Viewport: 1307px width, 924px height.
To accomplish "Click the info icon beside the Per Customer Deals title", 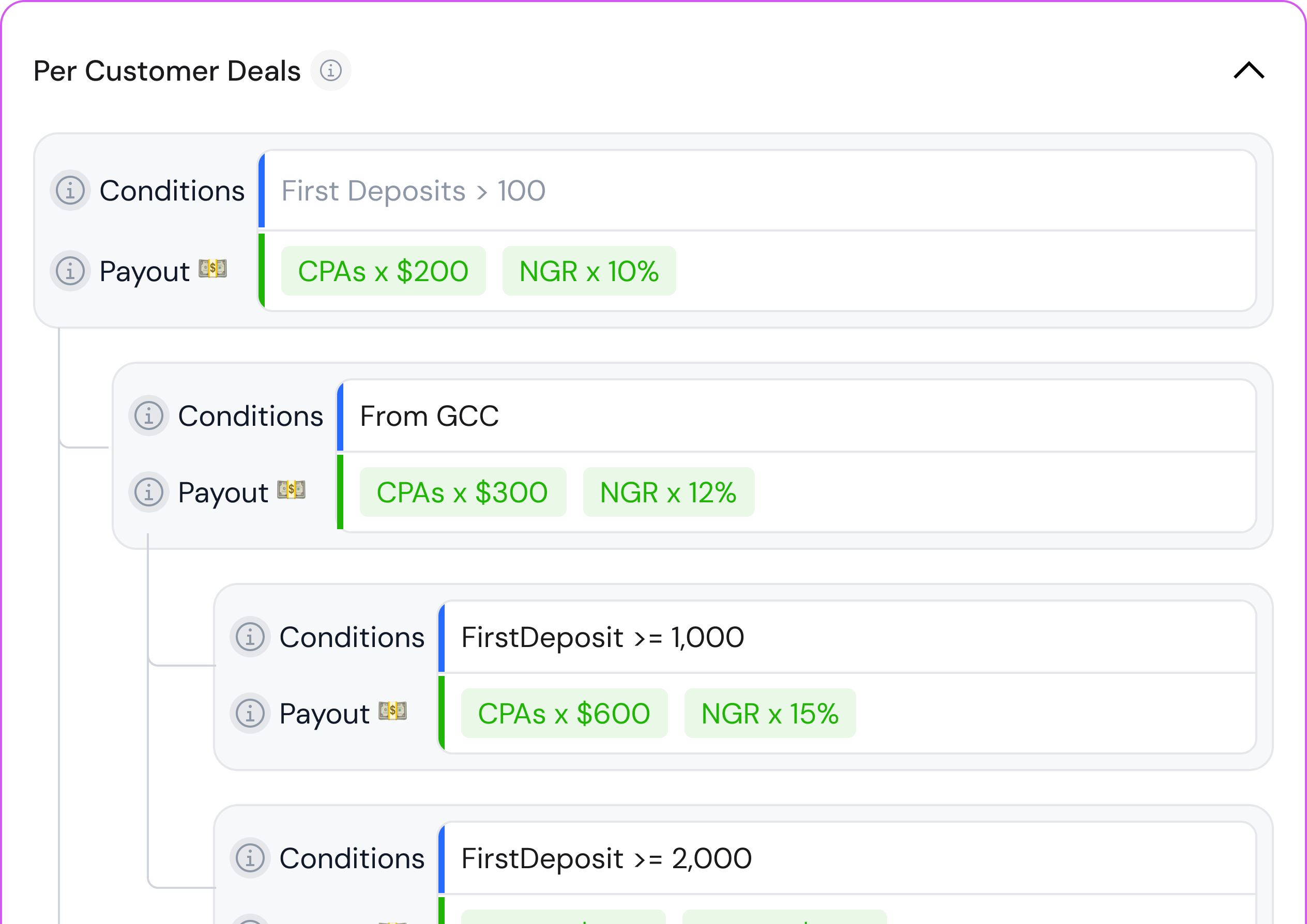I will point(331,71).
